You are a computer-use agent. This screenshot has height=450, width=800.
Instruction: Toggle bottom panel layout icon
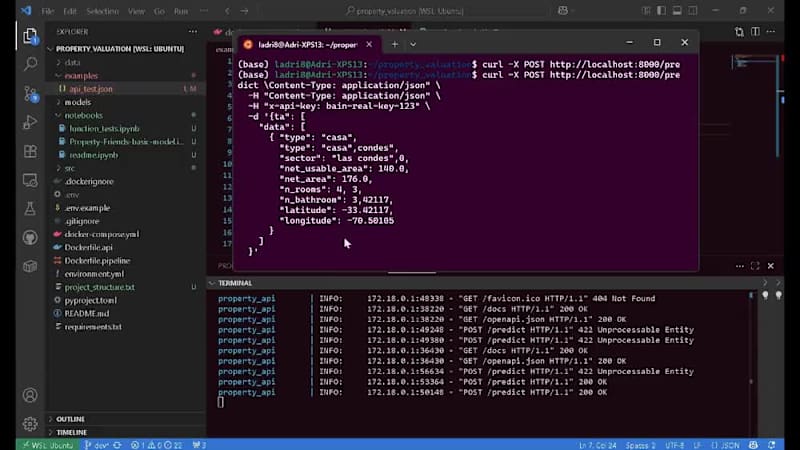coord(677,11)
